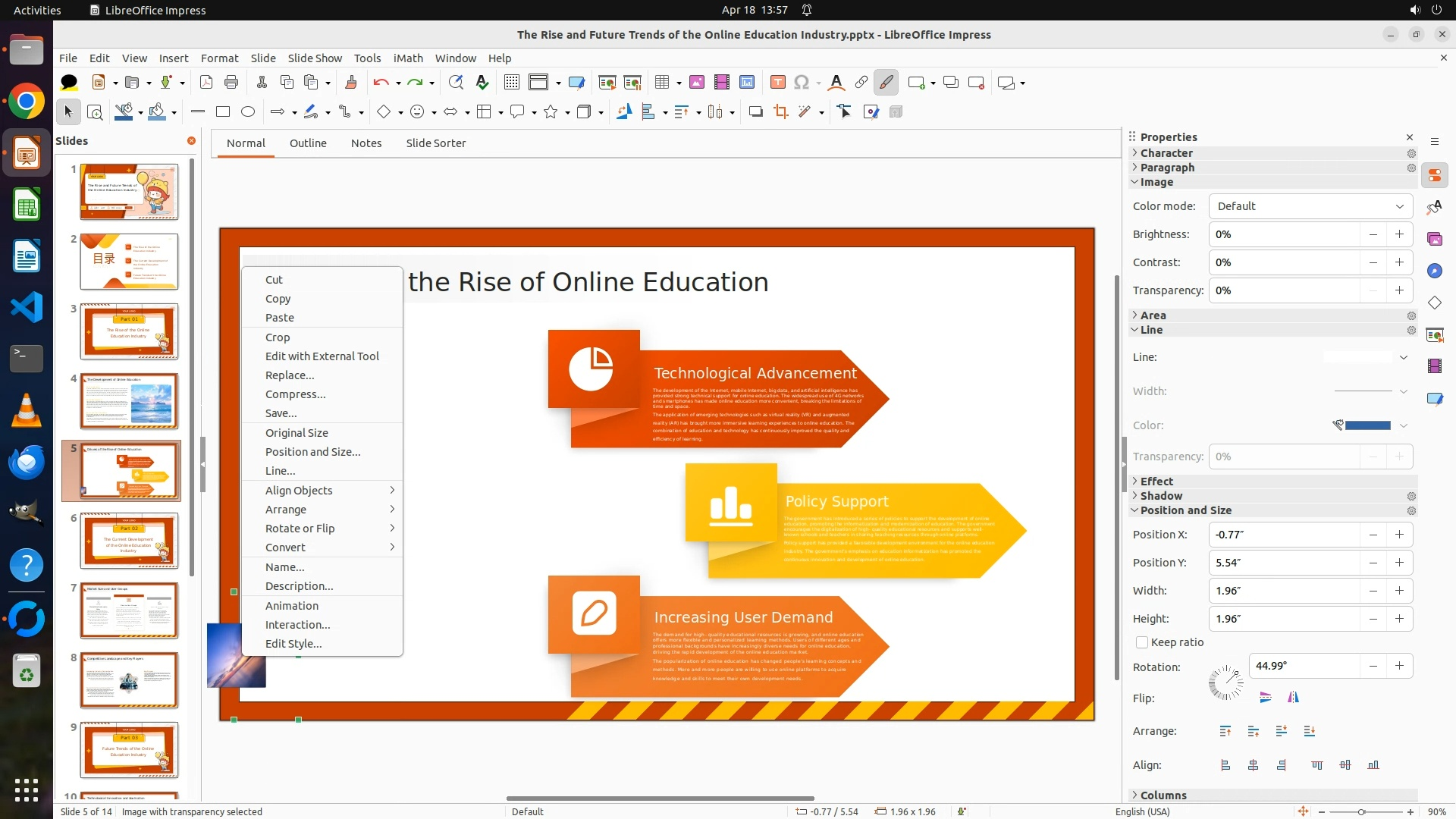
Task: Click the Crop image tool icon
Action: pos(780,112)
